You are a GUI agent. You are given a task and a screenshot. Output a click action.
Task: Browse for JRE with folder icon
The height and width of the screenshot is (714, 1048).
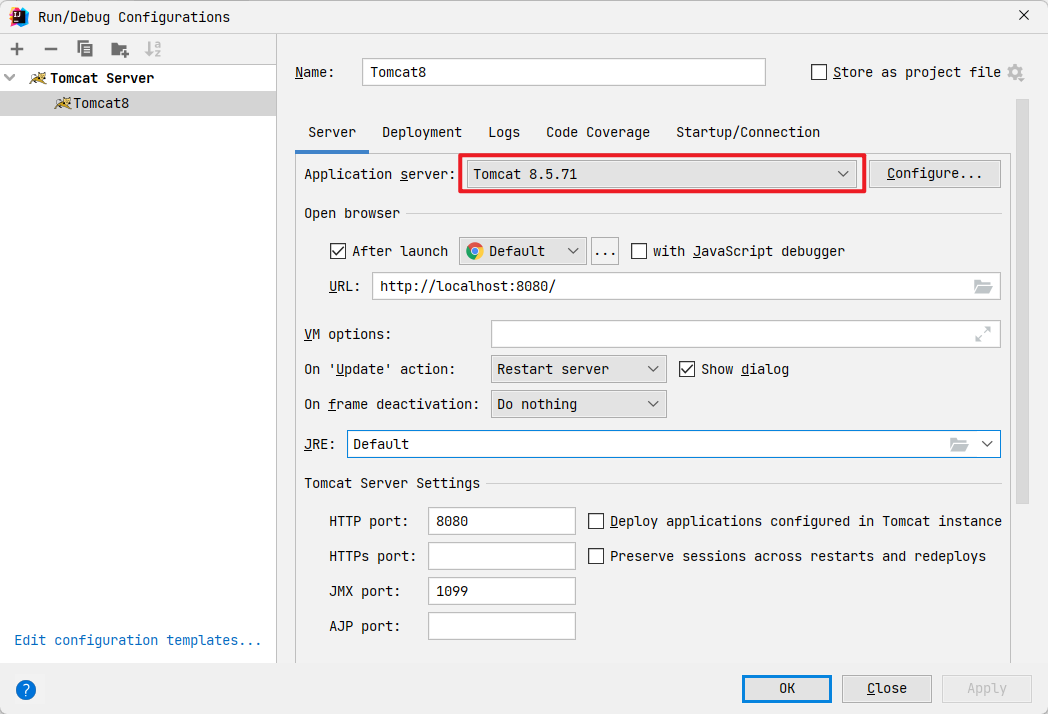[959, 445]
